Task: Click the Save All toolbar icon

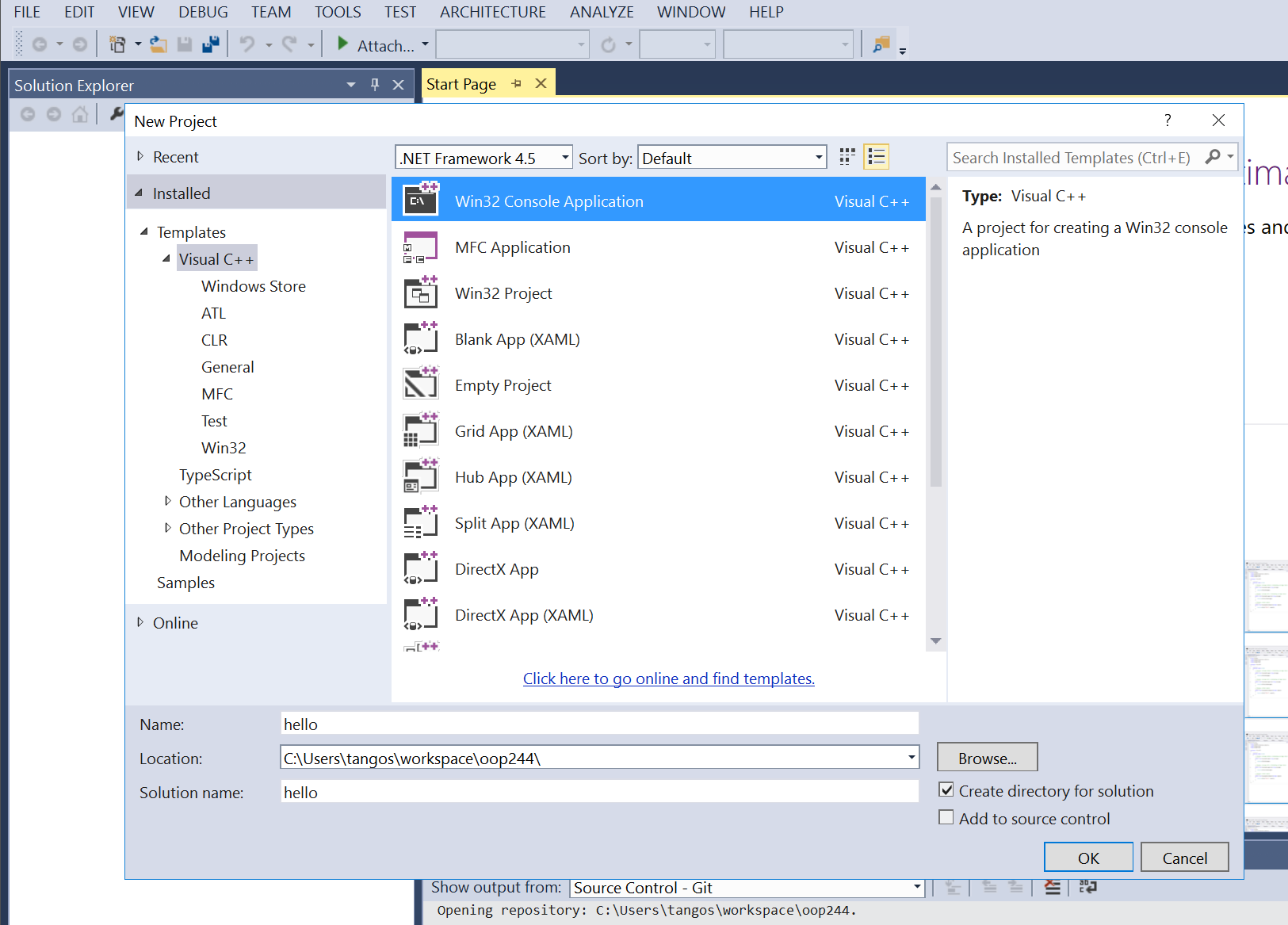Action: pyautogui.click(x=211, y=44)
